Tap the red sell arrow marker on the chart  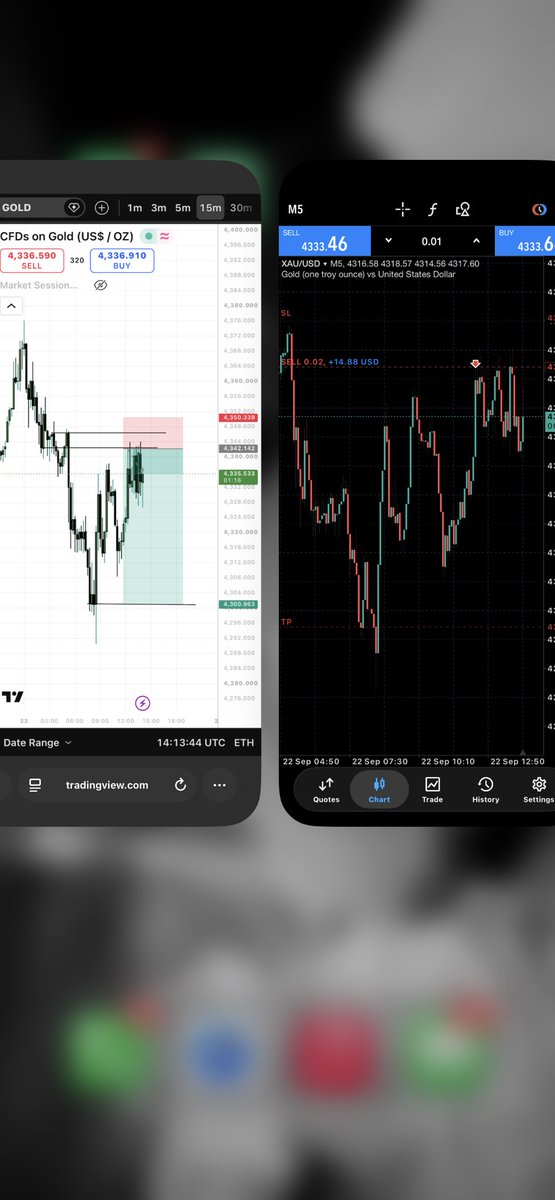475,364
